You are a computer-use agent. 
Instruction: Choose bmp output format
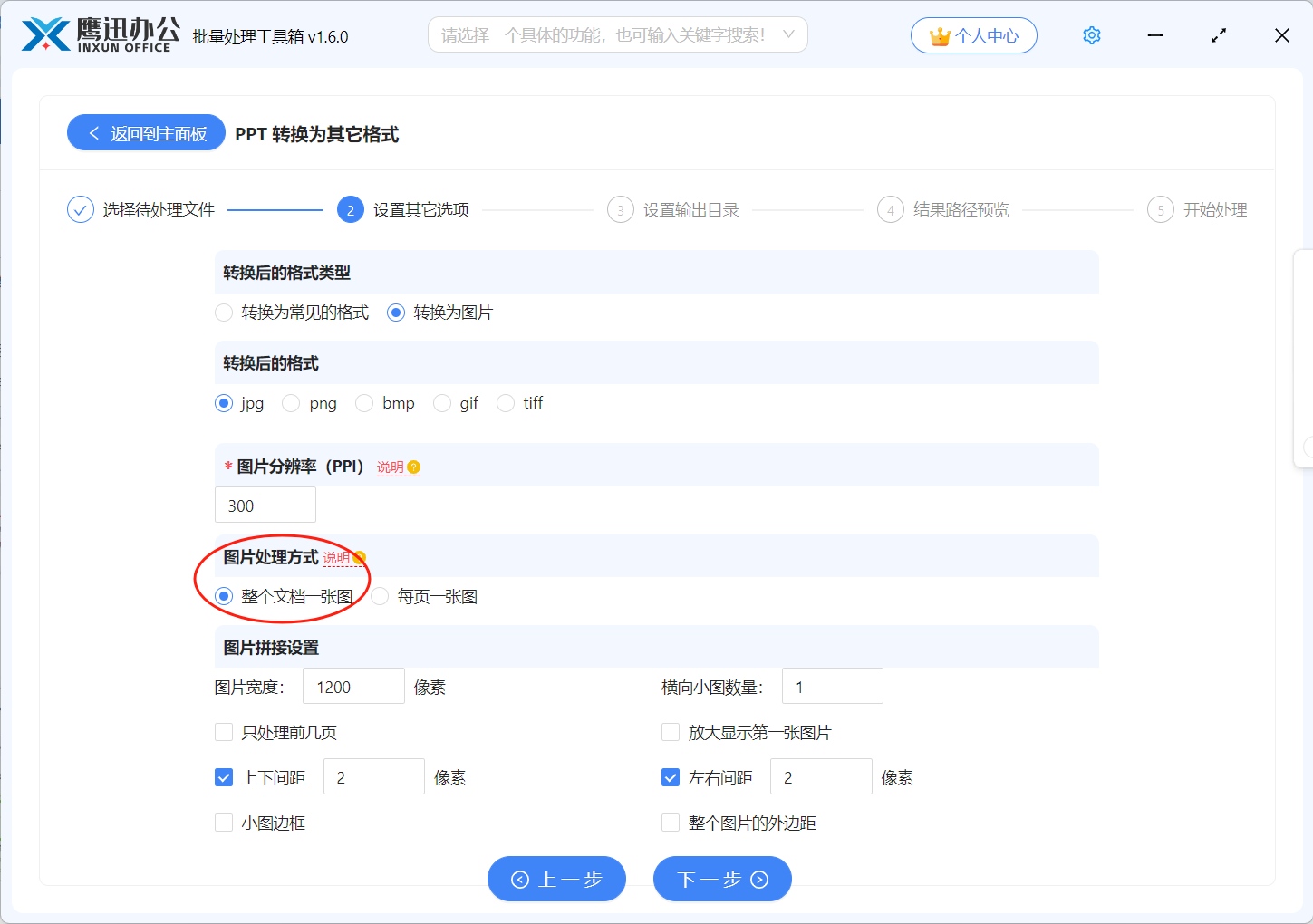364,403
